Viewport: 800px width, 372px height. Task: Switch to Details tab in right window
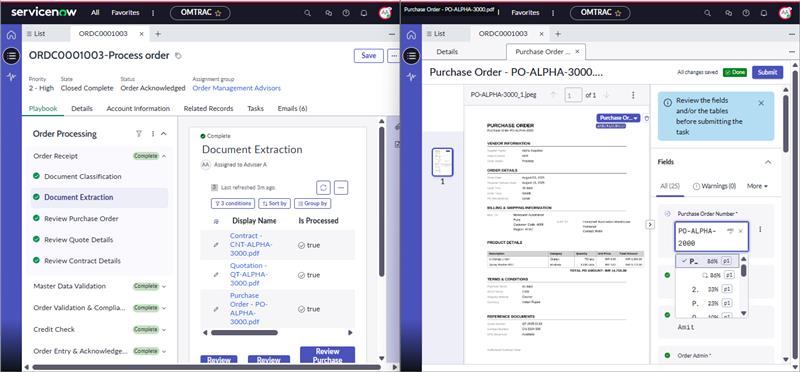(447, 52)
